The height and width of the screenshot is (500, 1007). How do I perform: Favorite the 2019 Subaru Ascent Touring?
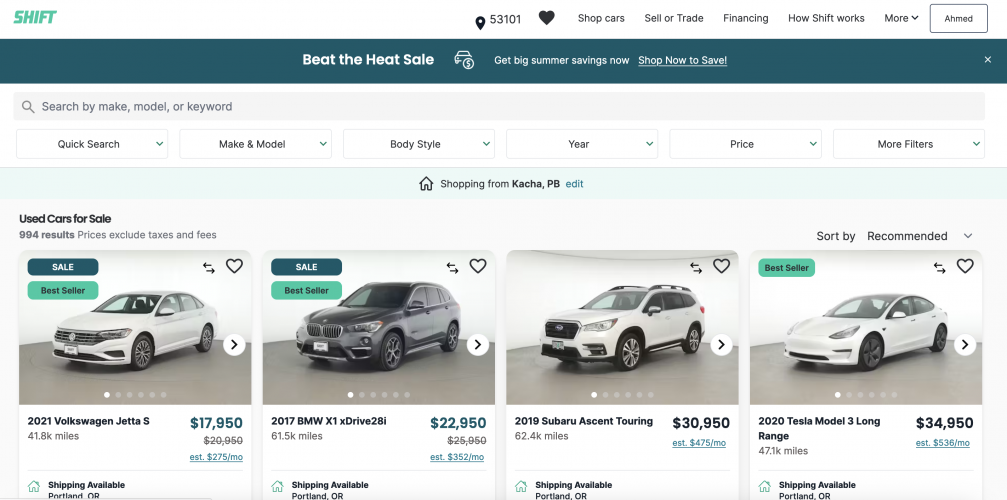tap(722, 266)
